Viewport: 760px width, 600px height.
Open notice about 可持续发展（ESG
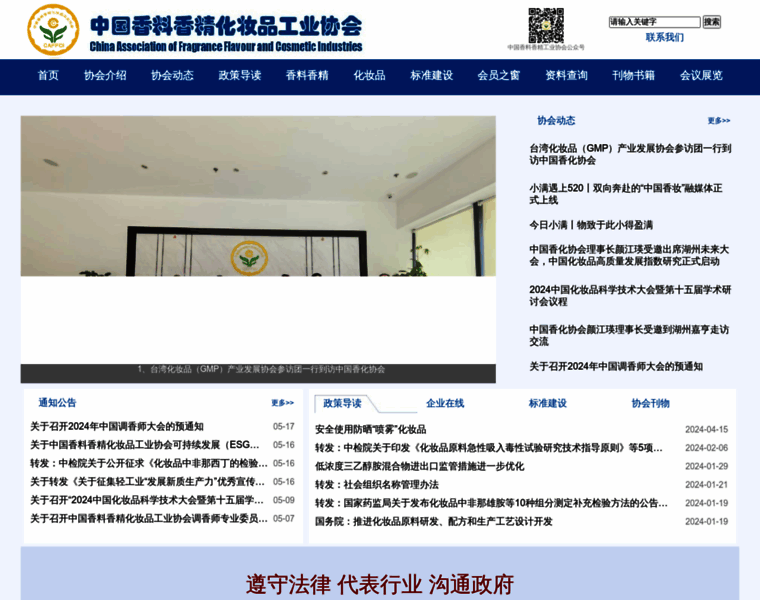coord(145,445)
